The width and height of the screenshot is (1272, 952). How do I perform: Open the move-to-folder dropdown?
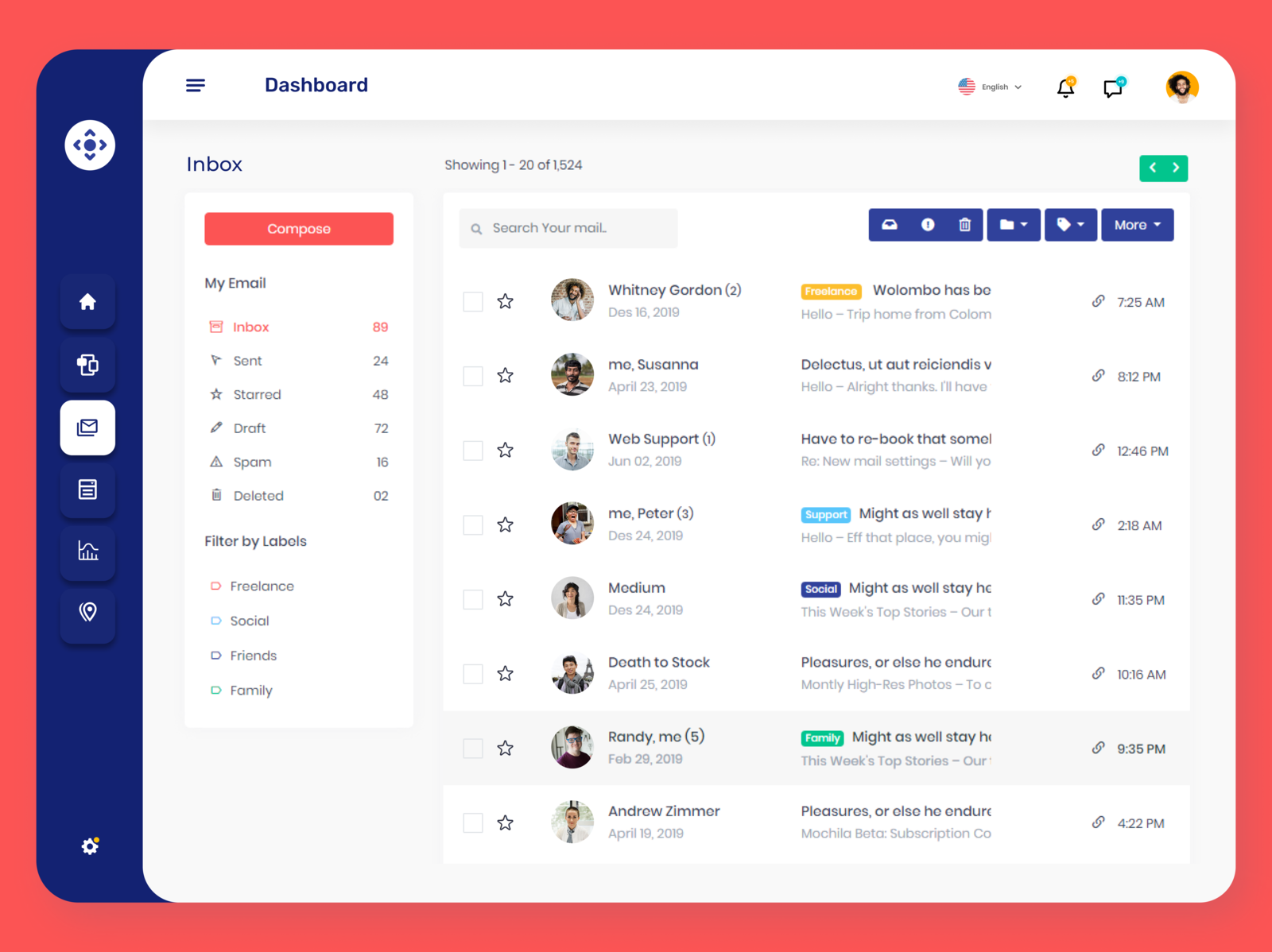pos(1013,224)
